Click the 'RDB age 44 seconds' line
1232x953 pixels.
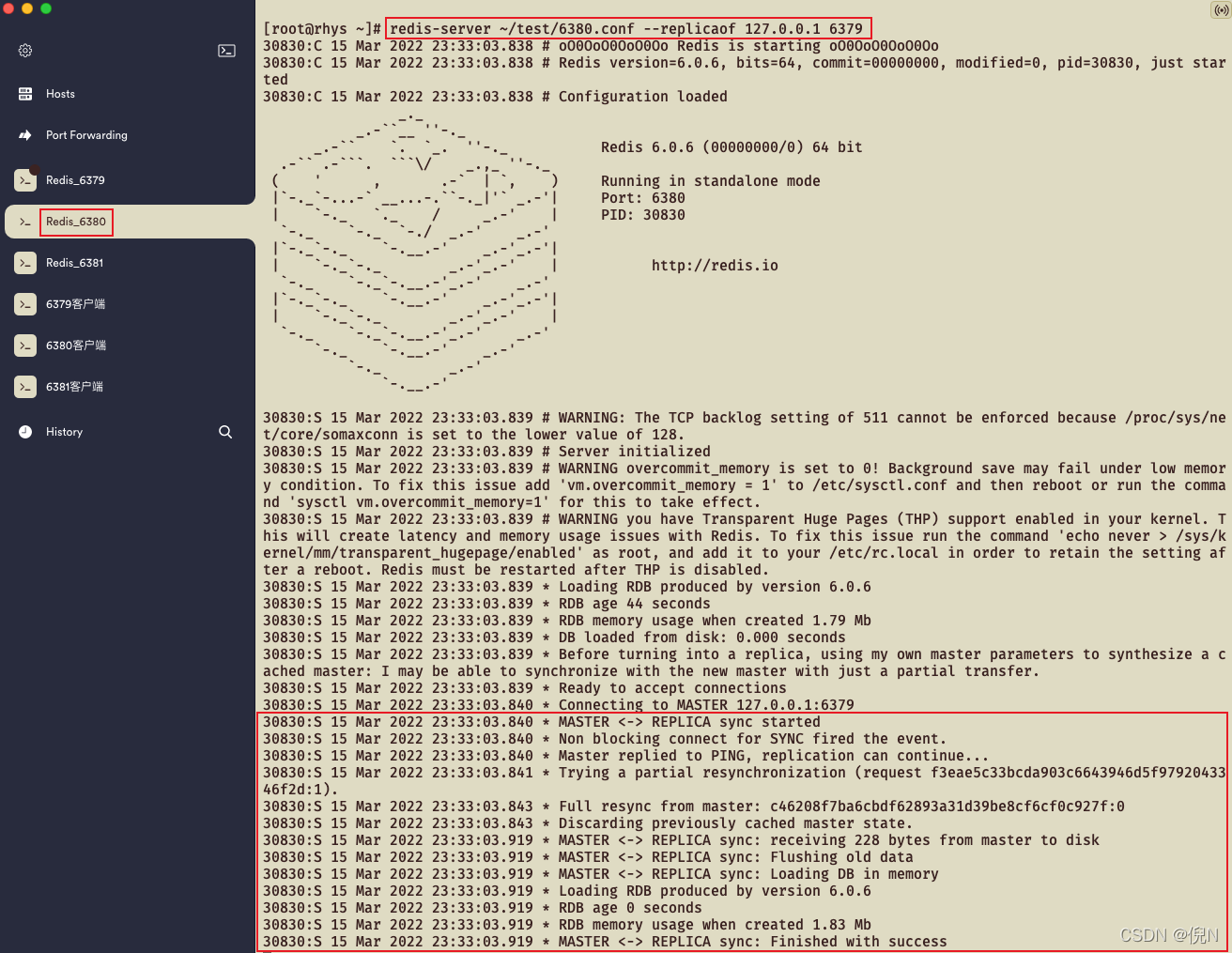pyautogui.click(x=486, y=604)
